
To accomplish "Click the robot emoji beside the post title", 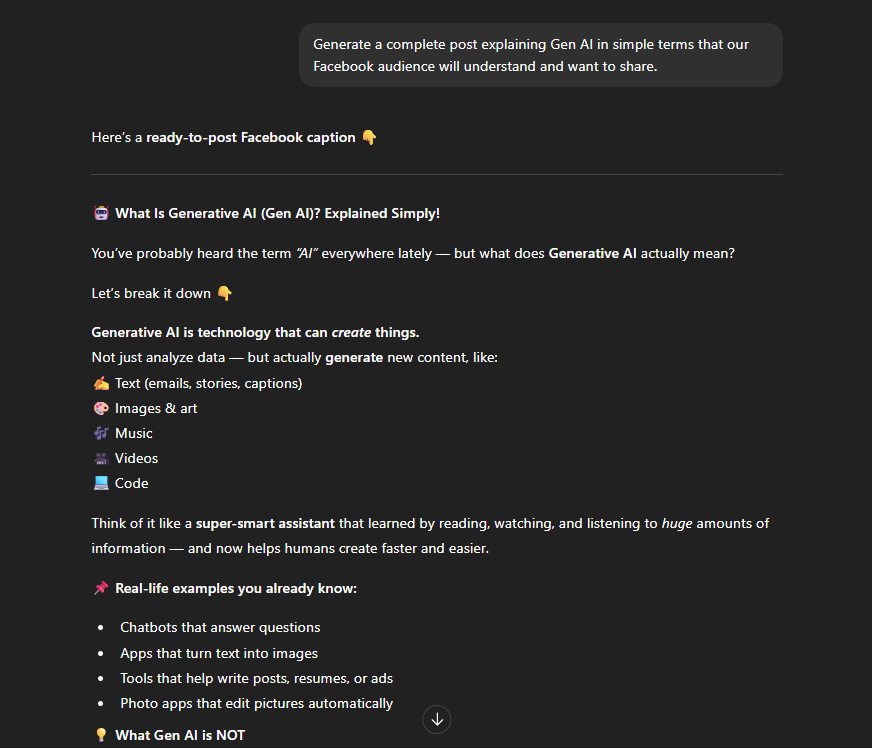I will coord(100,212).
